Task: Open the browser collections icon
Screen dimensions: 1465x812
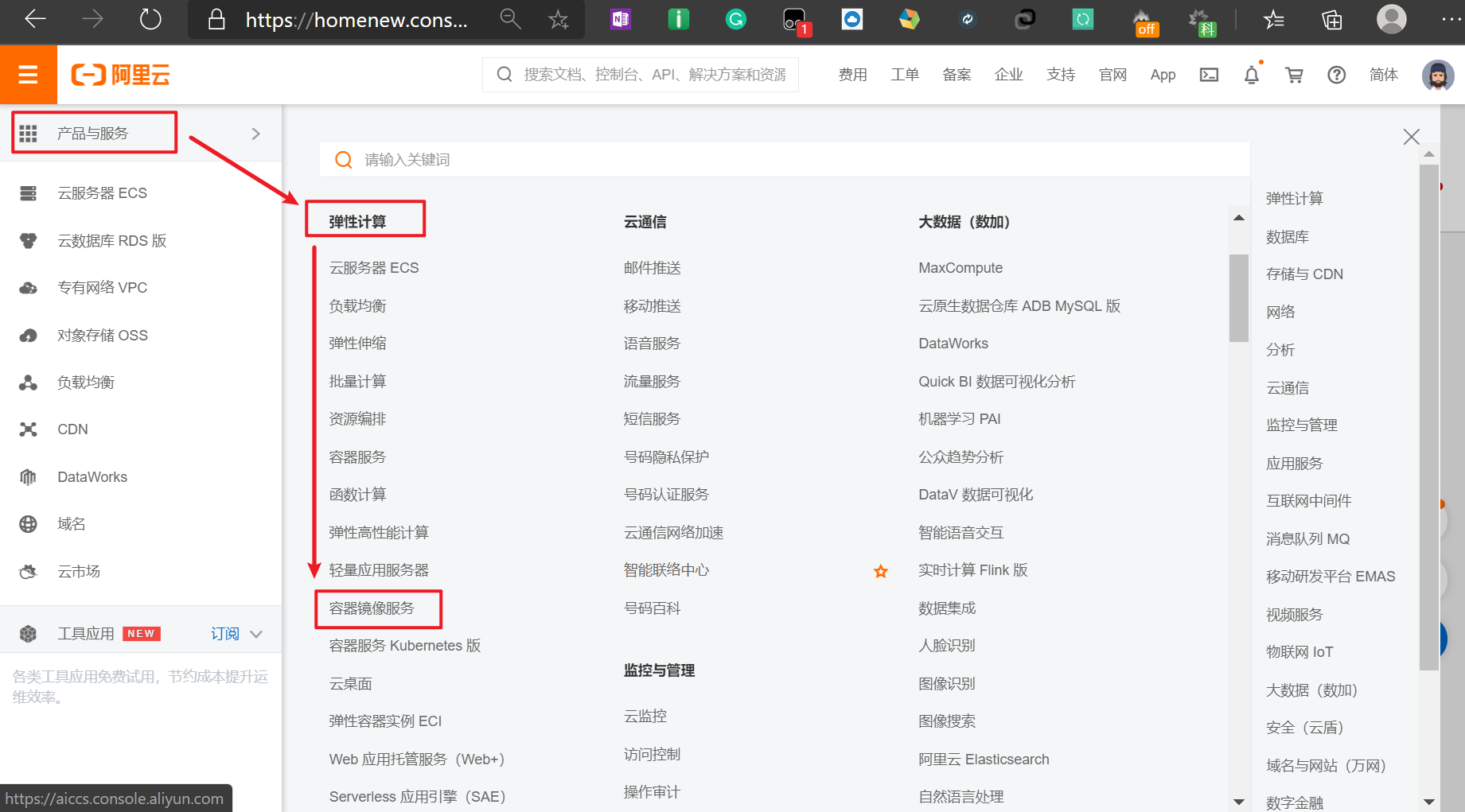Action: tap(1331, 19)
